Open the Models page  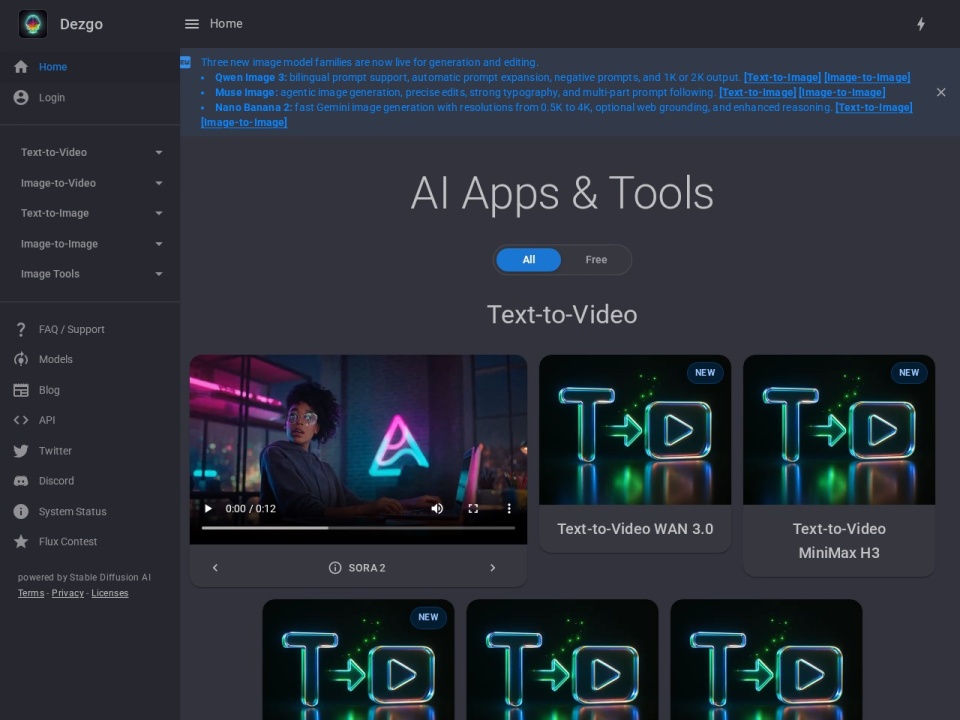[x=56, y=359]
